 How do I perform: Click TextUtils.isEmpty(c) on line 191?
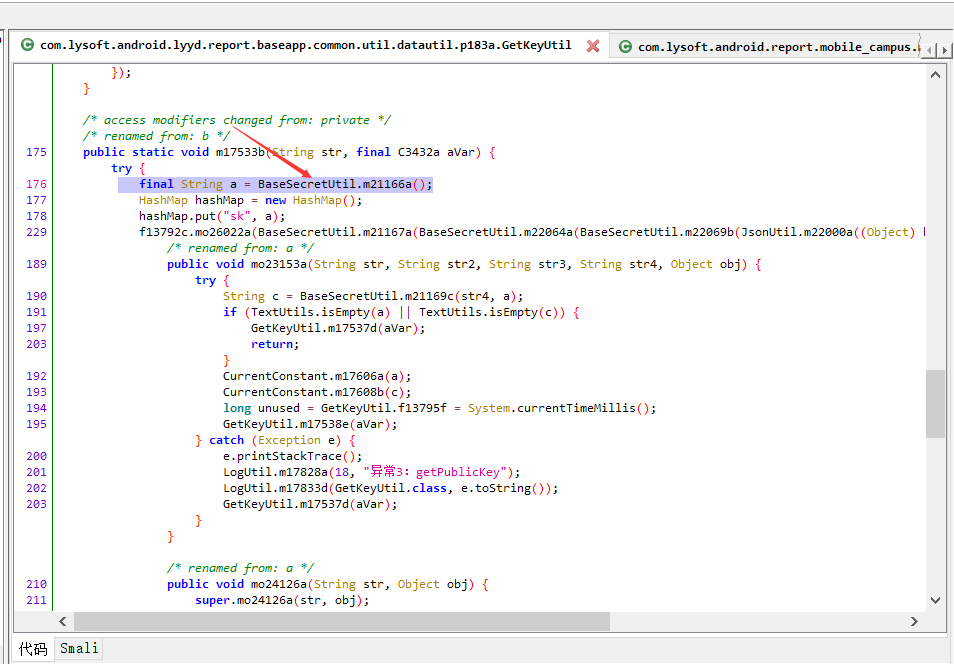click(x=492, y=312)
